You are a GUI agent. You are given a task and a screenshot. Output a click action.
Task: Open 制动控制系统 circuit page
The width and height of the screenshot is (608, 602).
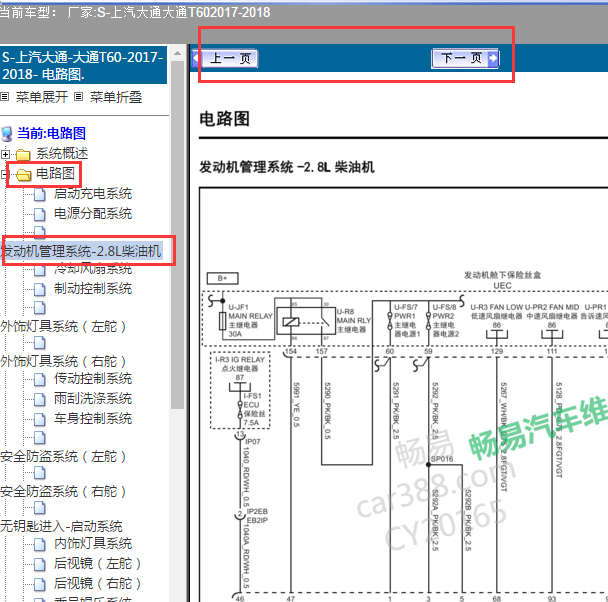click(93, 288)
